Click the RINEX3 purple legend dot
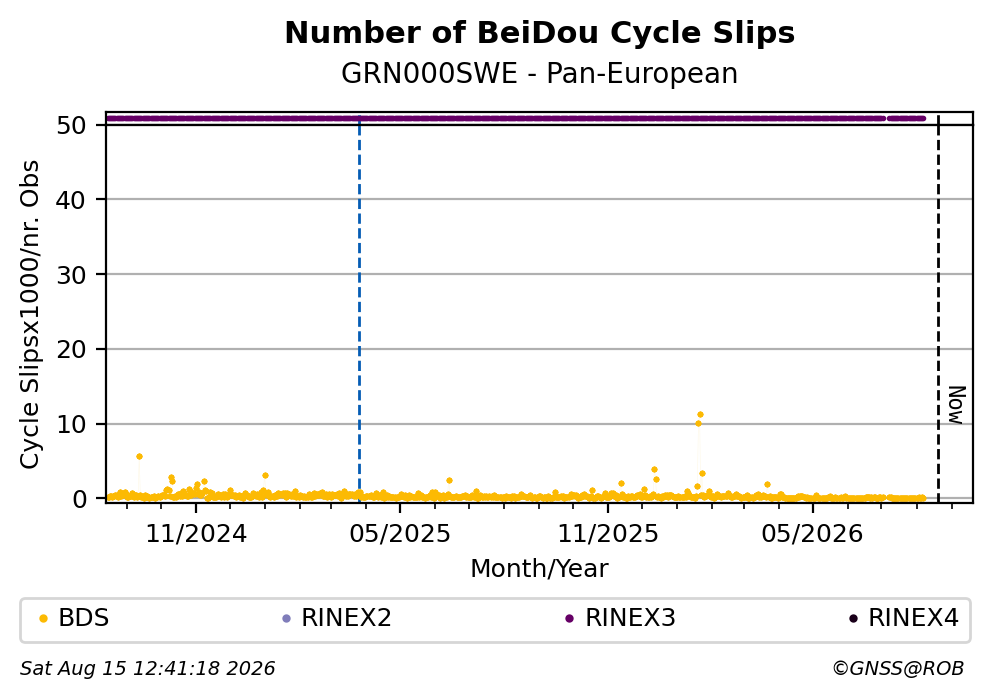The image size is (992, 699). tap(569, 619)
